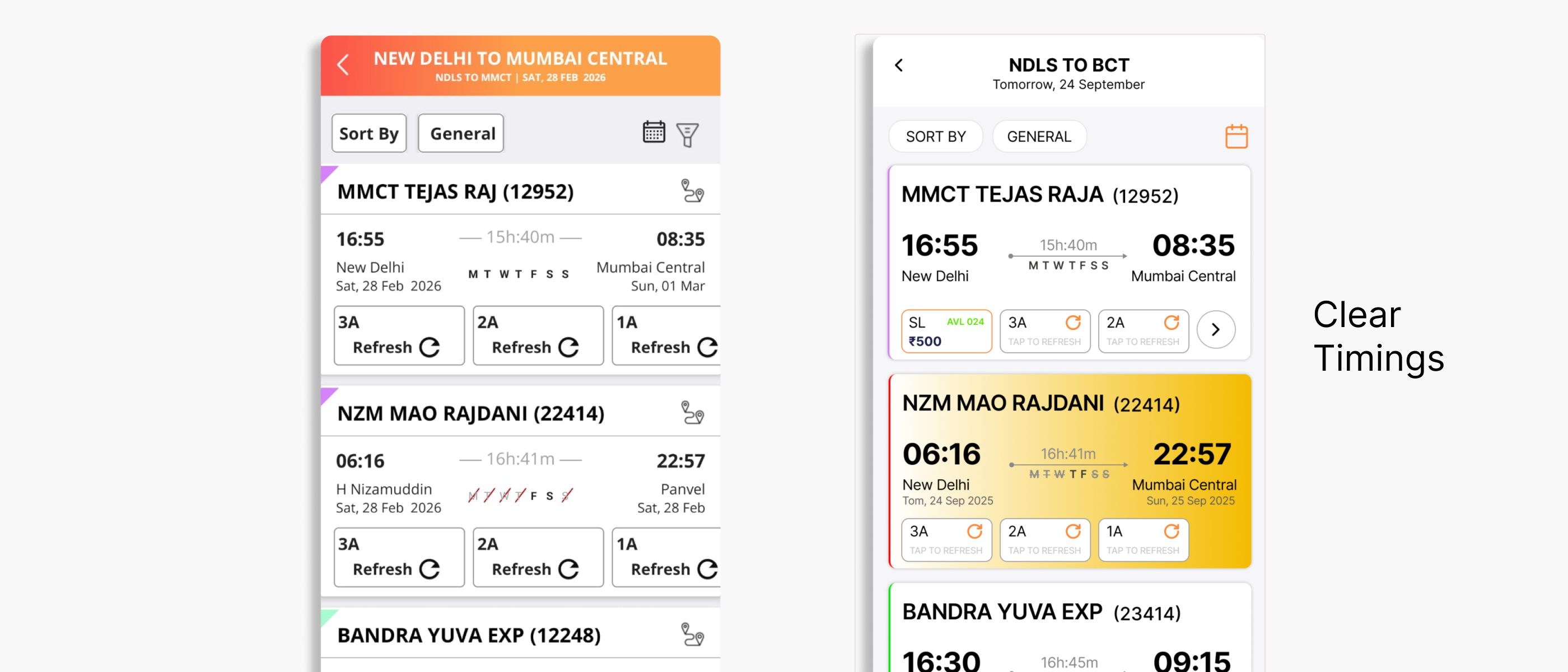Refresh 2A availability for NZM MAO Rajdani (left design)
The height and width of the screenshot is (672, 1568).
coord(538,558)
